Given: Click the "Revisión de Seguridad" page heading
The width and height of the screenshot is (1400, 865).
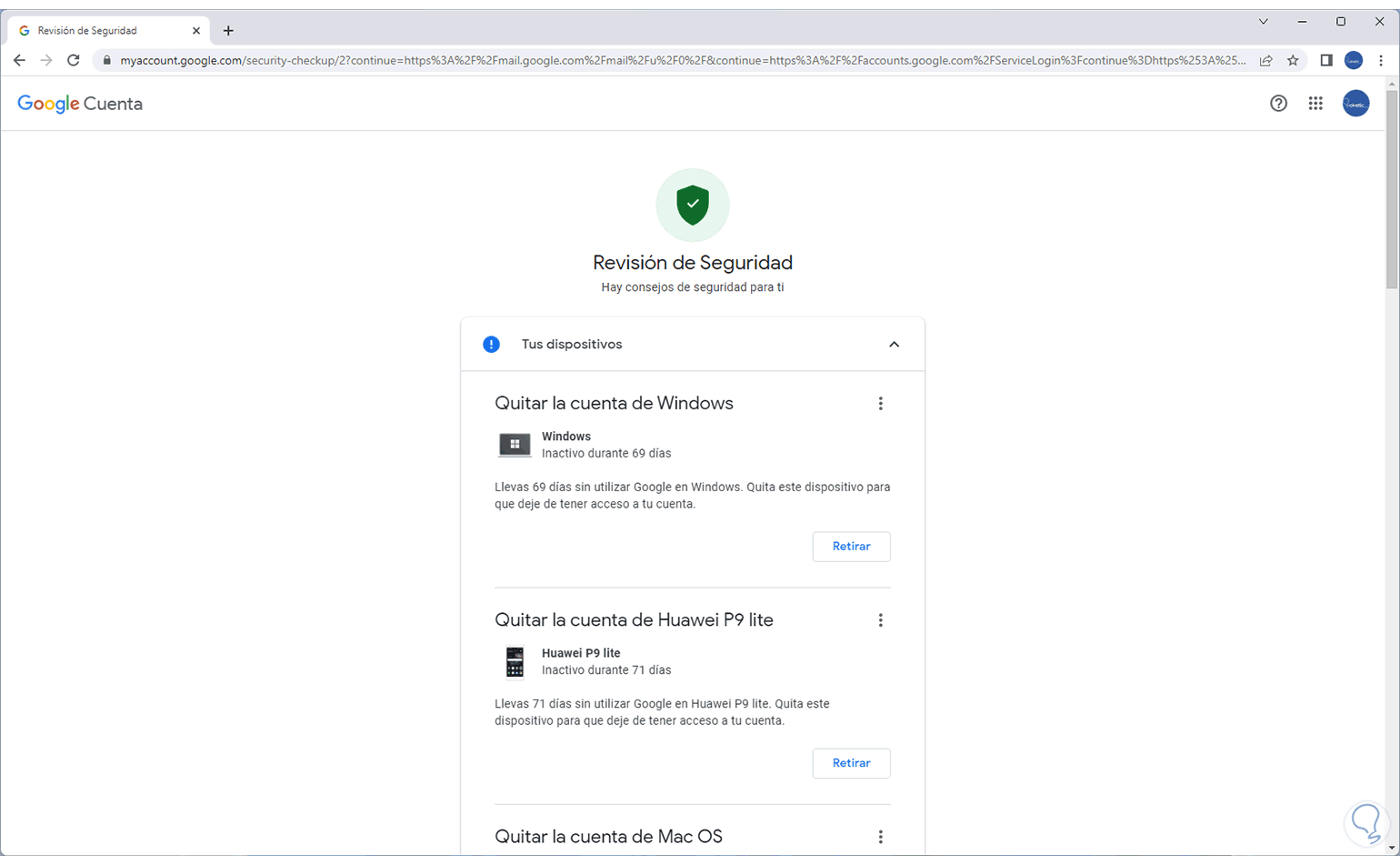Looking at the screenshot, I should tap(693, 263).
